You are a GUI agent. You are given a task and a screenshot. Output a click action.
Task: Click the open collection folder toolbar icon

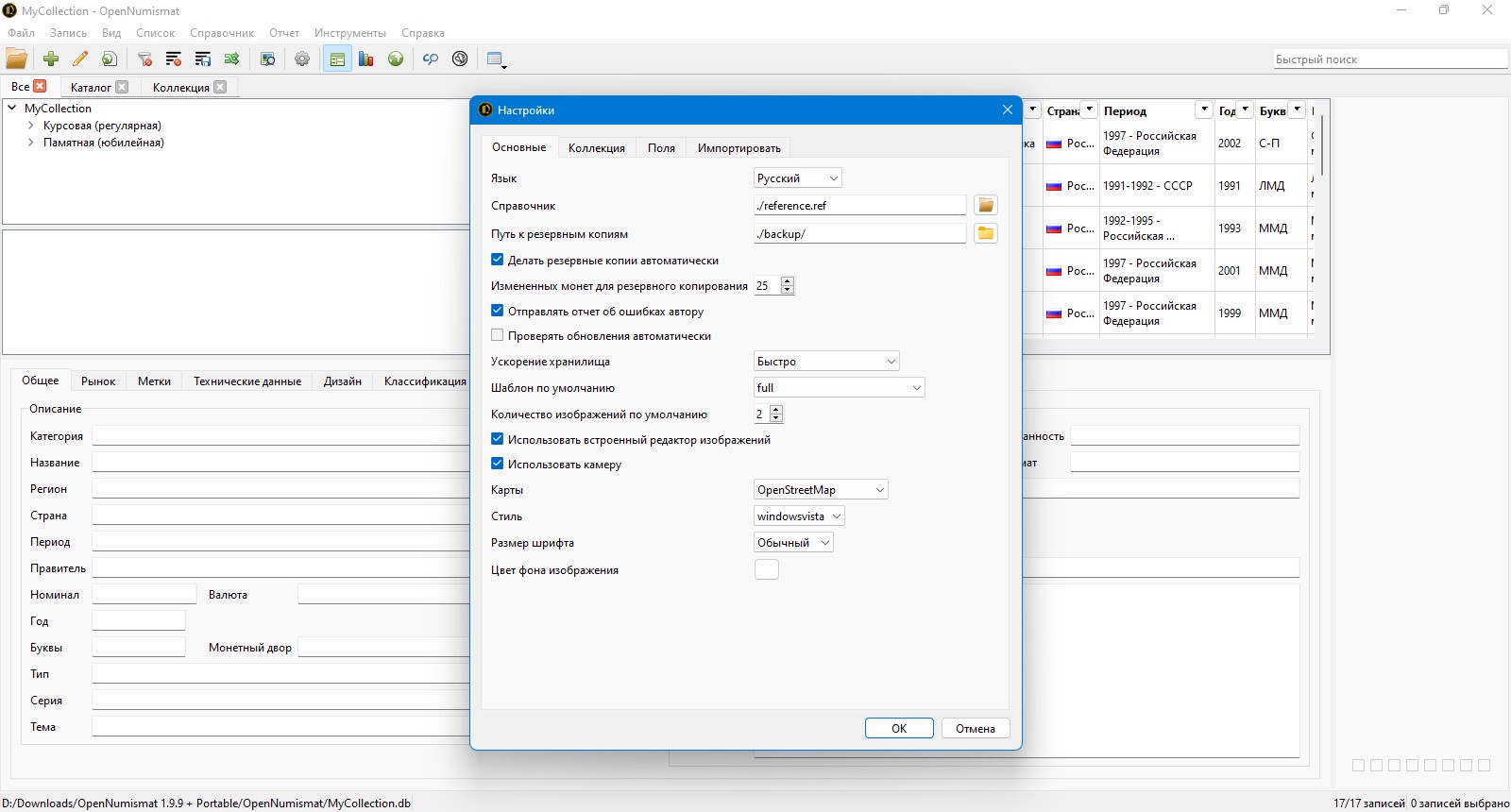(16, 59)
